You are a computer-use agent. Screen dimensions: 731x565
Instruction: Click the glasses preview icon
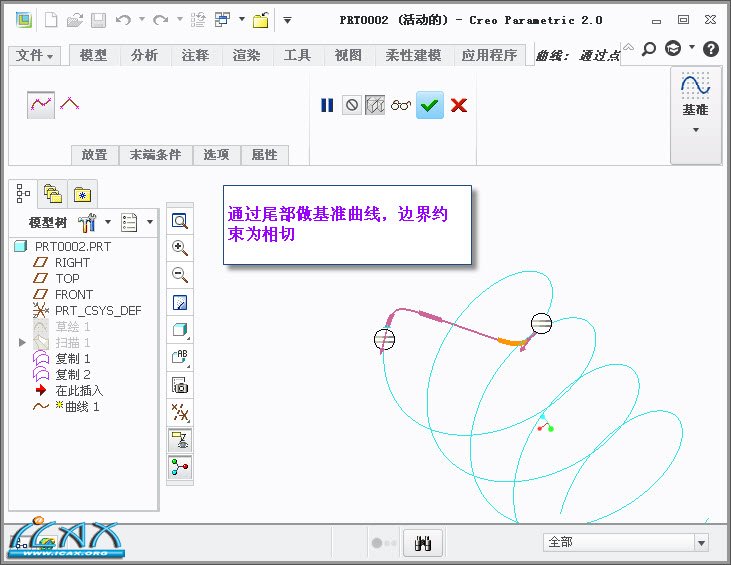(x=402, y=105)
